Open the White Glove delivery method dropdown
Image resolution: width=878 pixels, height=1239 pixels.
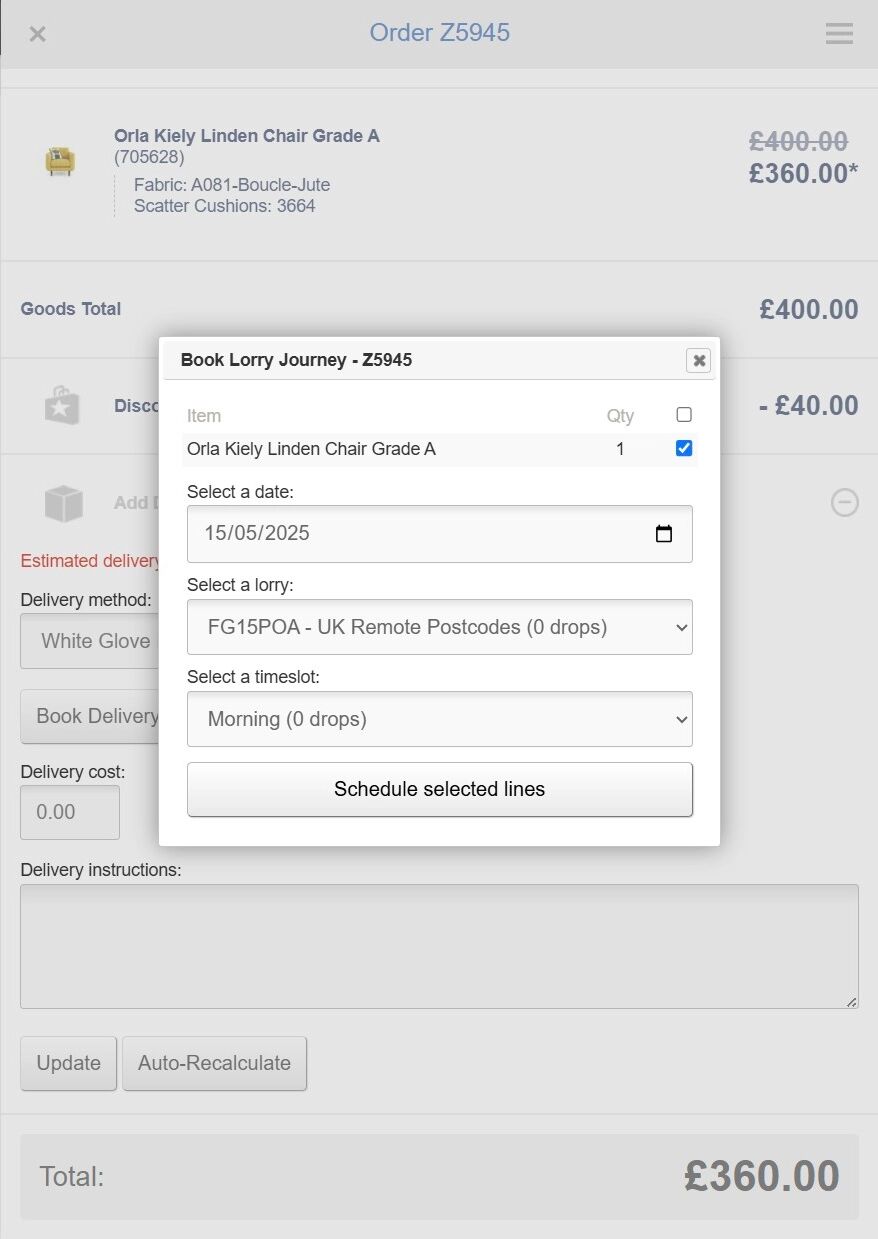point(90,641)
